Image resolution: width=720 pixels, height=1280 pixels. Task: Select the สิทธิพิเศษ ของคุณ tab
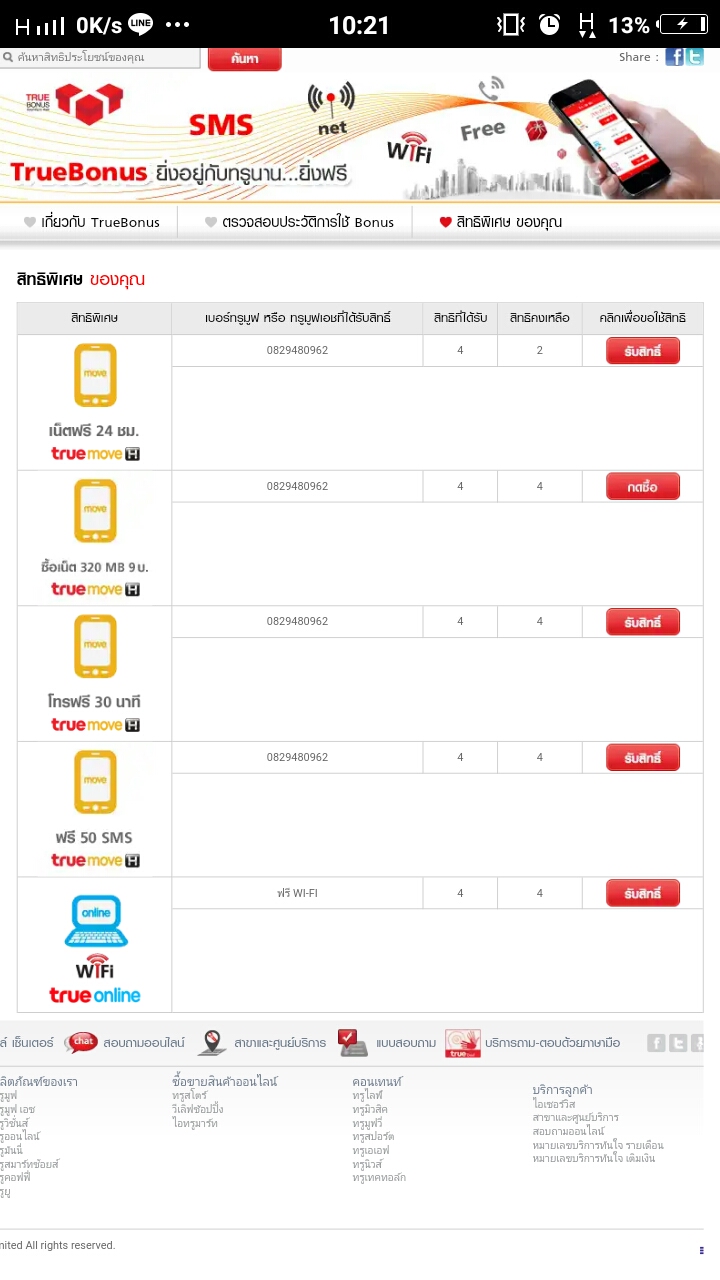point(500,222)
